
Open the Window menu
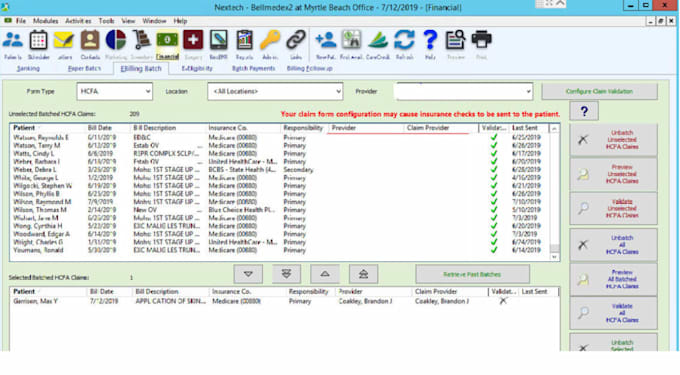click(x=154, y=21)
